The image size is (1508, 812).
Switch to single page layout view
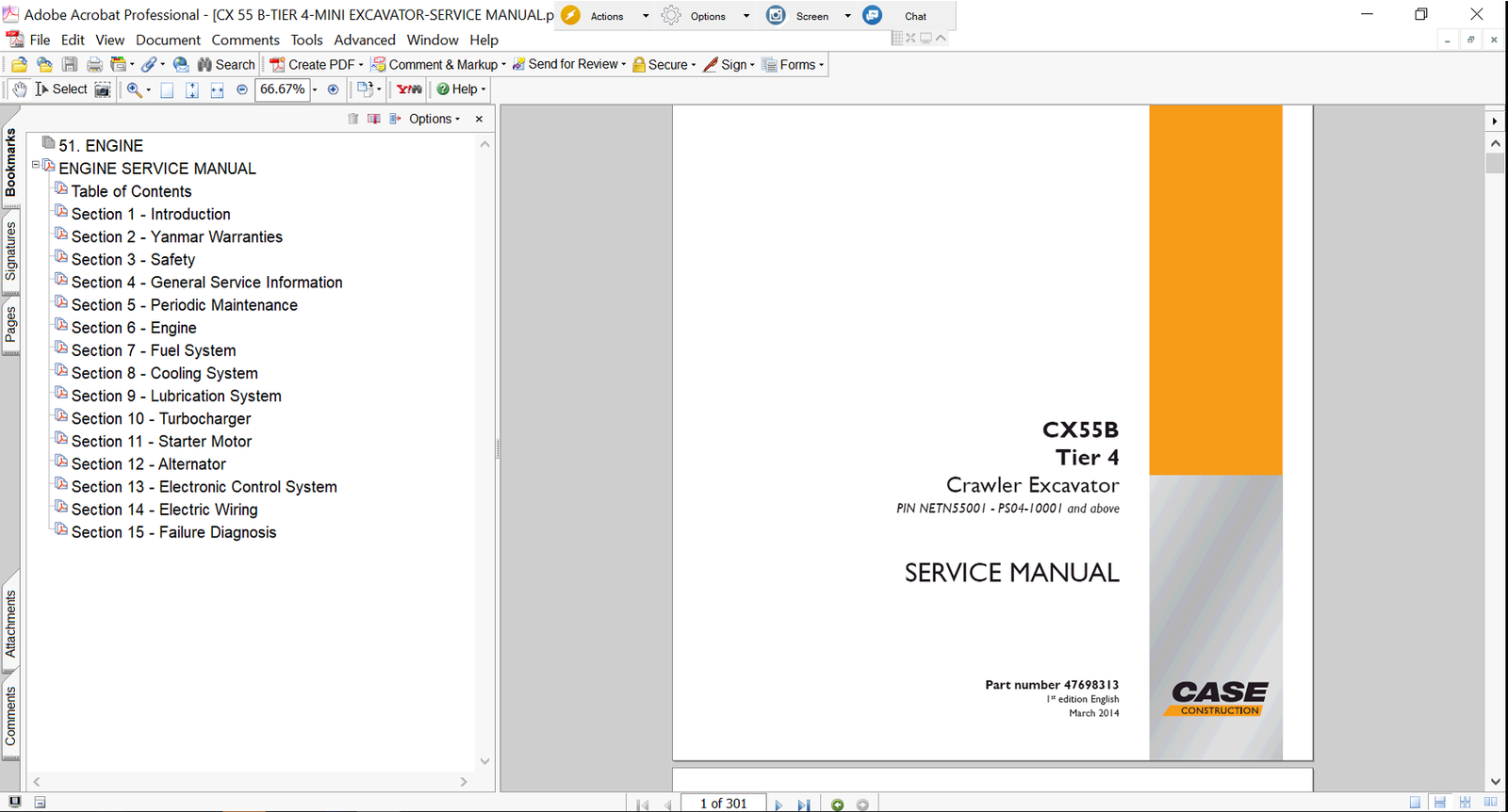point(1415,803)
